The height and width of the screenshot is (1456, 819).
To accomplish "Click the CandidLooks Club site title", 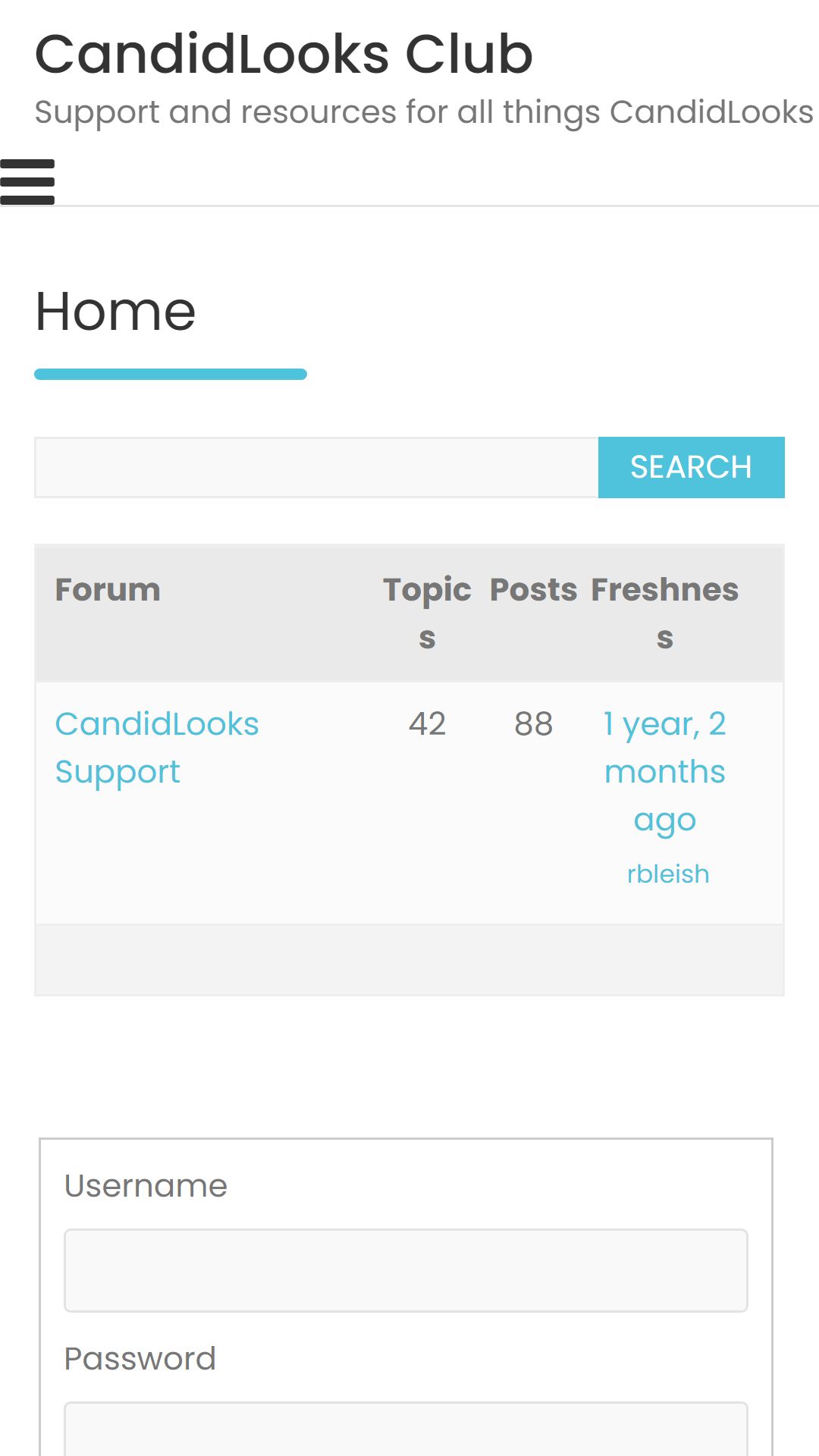I will (x=284, y=55).
